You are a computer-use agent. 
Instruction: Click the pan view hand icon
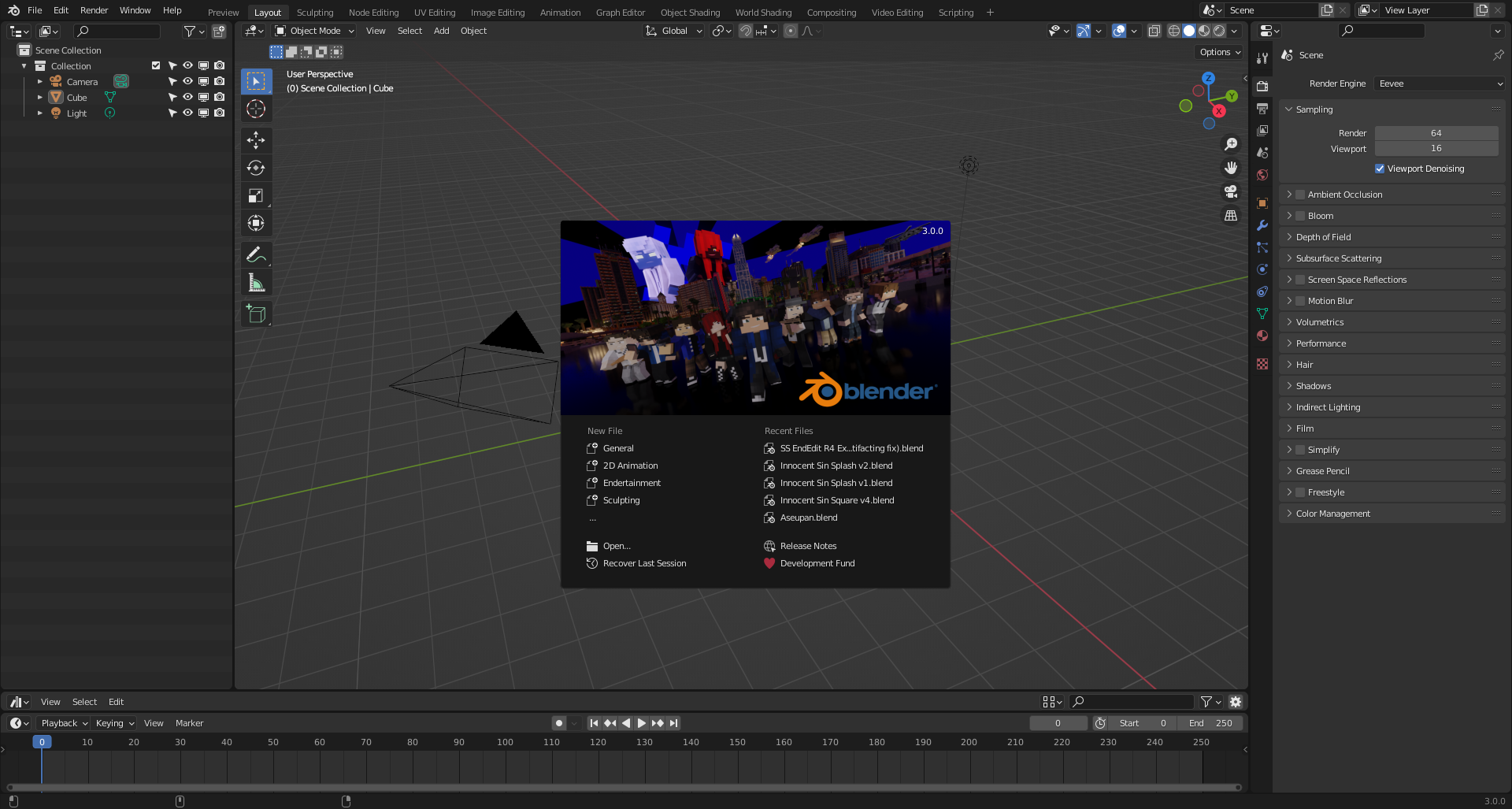[1231, 168]
